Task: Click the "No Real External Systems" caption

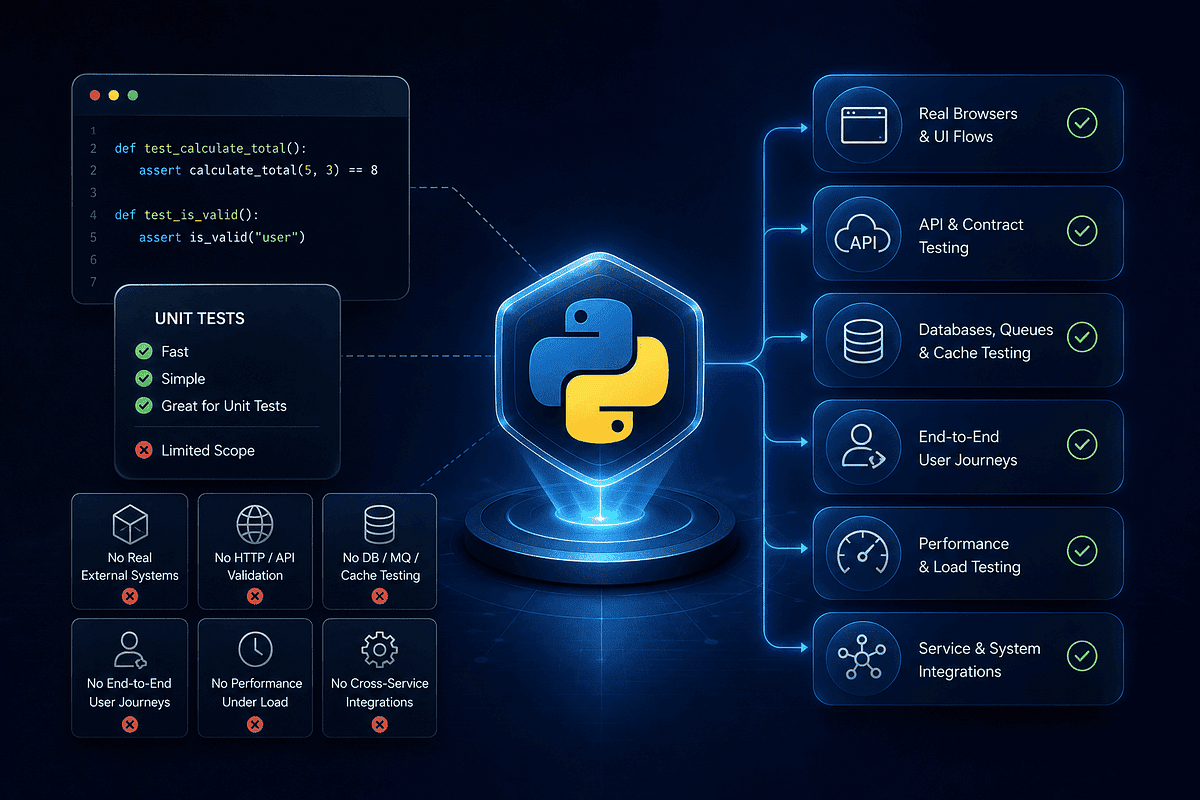Action: tap(130, 567)
